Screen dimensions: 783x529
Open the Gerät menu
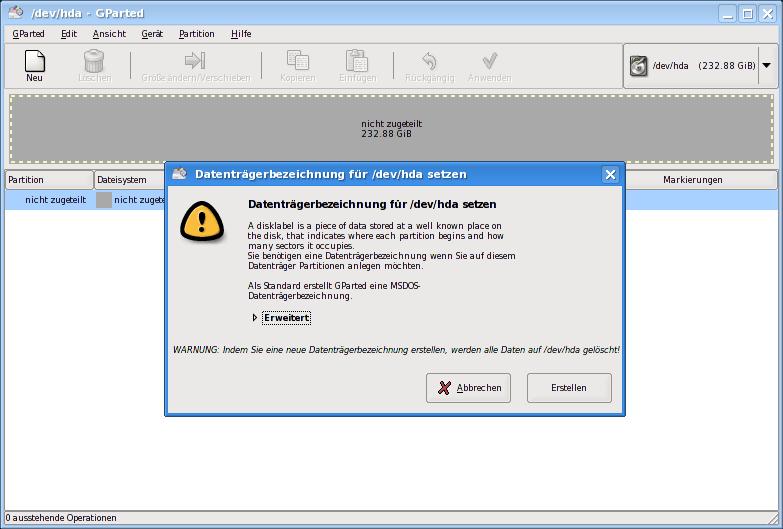point(152,33)
